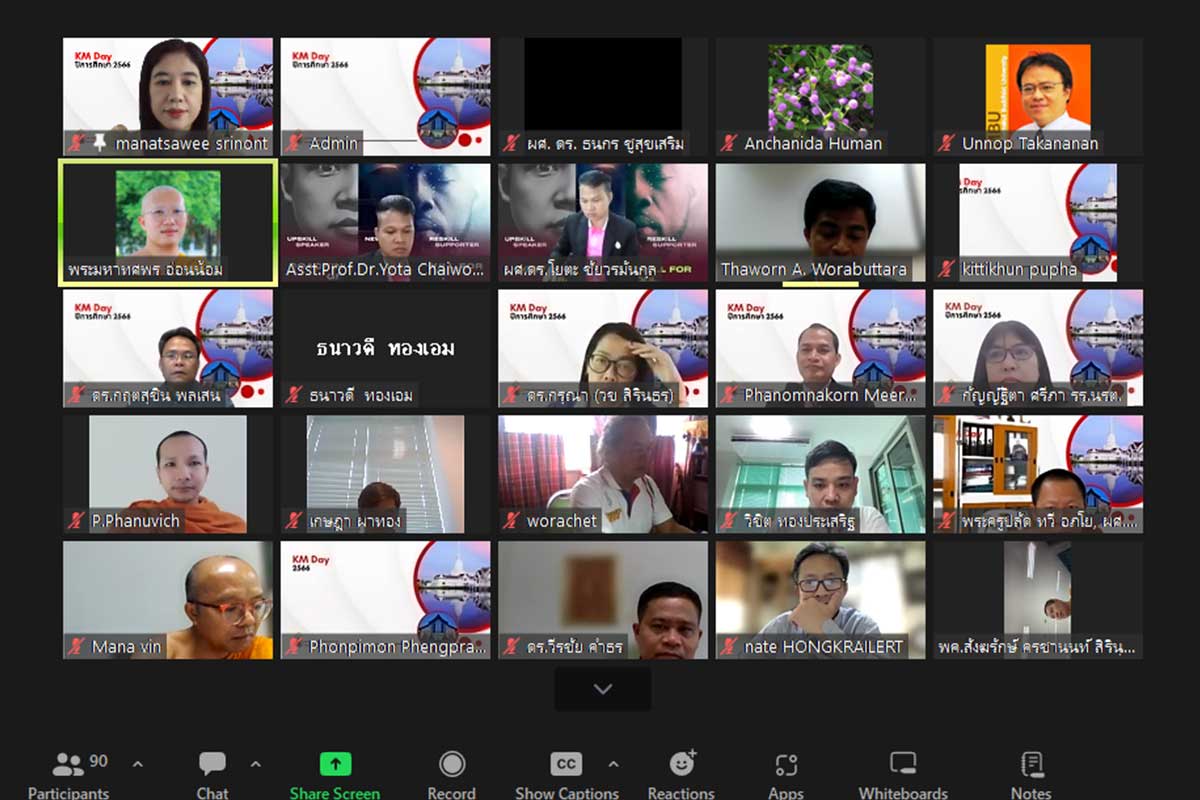Screen dimensions: 1200x800
Task: Open the Reactions emoji icon
Action: pyautogui.click(x=682, y=764)
